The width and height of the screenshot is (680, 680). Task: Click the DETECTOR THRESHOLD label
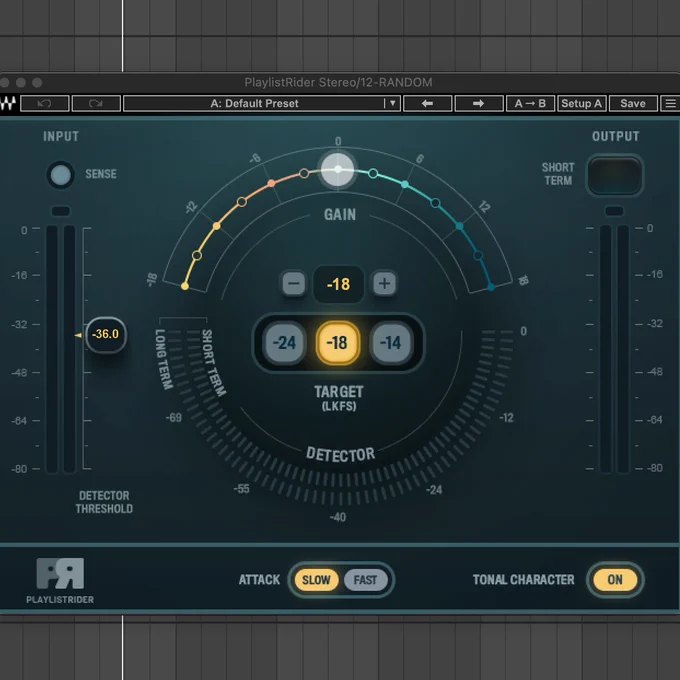(x=104, y=502)
